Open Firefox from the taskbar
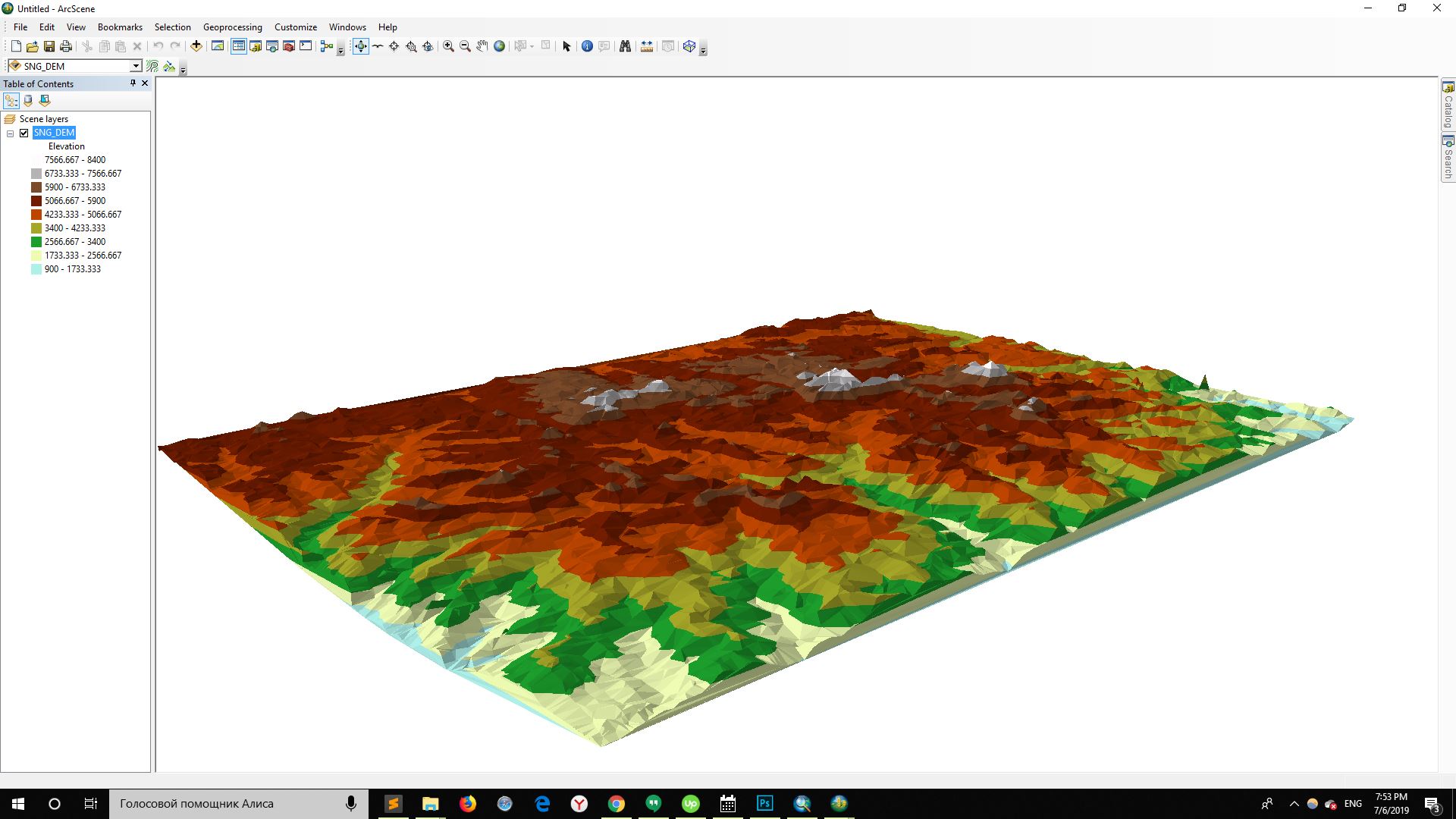This screenshot has height=819, width=1456. [x=468, y=803]
